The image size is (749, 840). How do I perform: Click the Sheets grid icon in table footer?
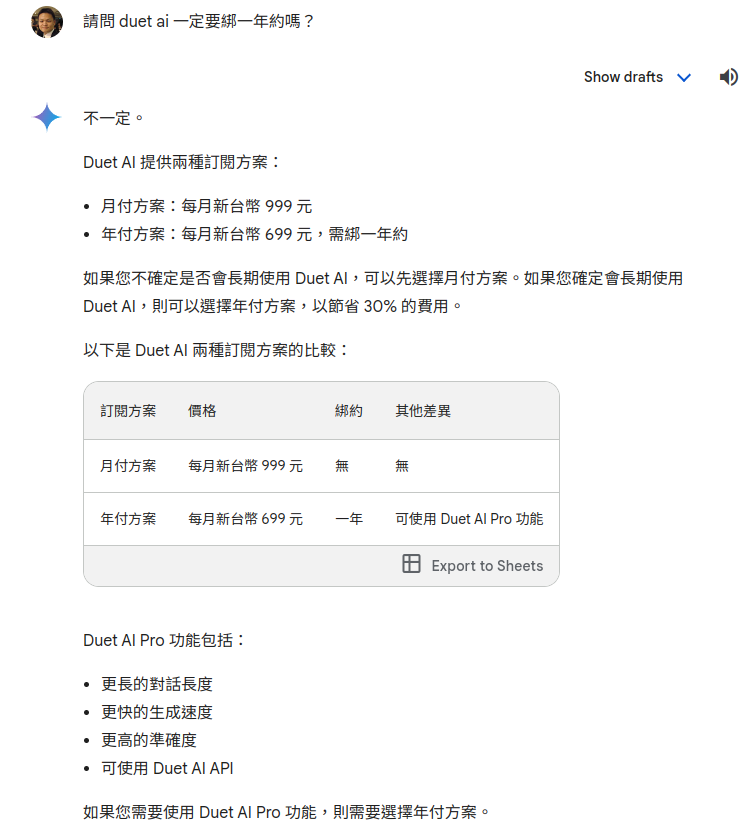pos(411,564)
